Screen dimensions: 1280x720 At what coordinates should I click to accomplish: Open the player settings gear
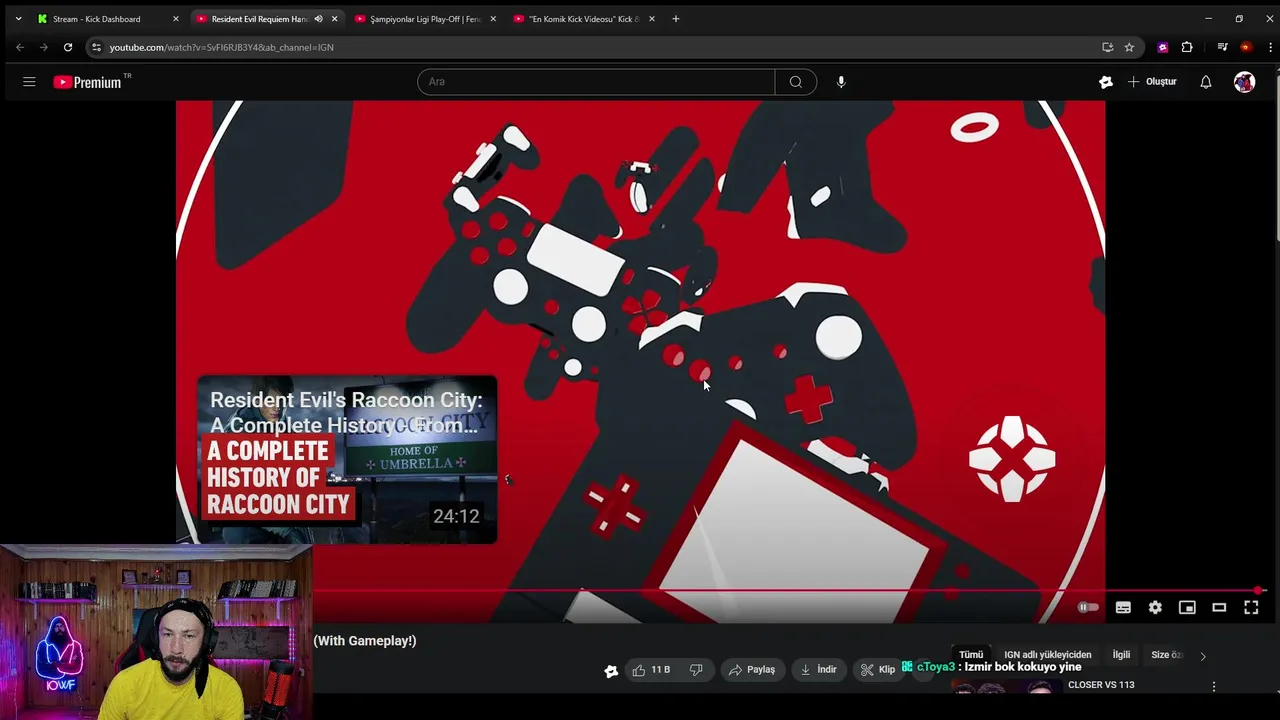pyautogui.click(x=1155, y=607)
